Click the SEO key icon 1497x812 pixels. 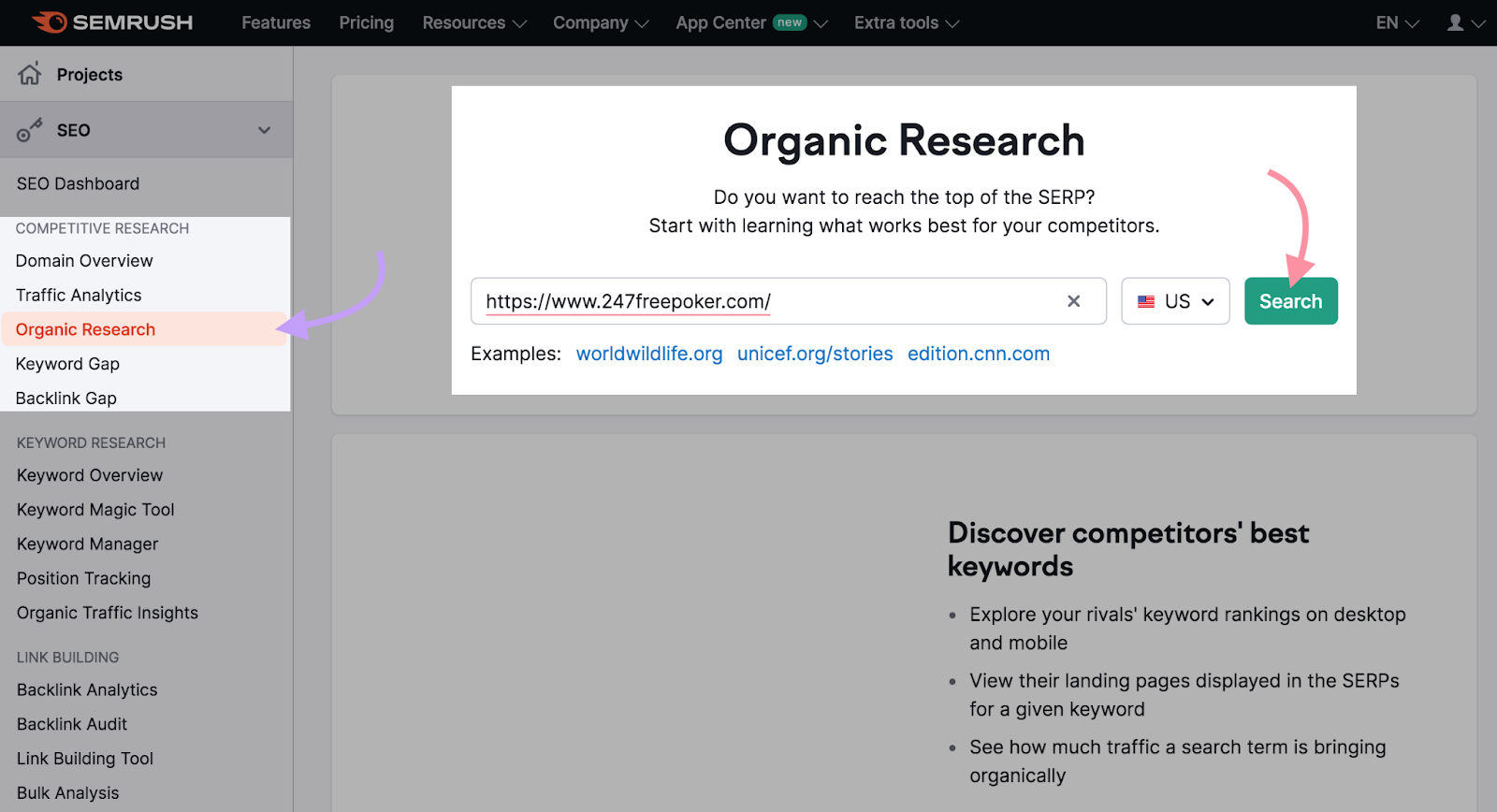(29, 130)
